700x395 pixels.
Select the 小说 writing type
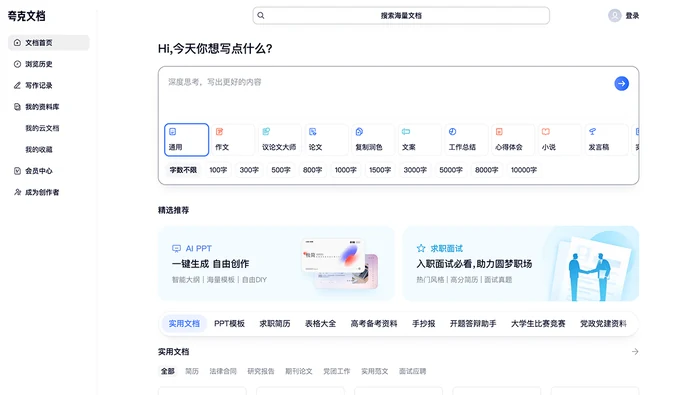560,140
